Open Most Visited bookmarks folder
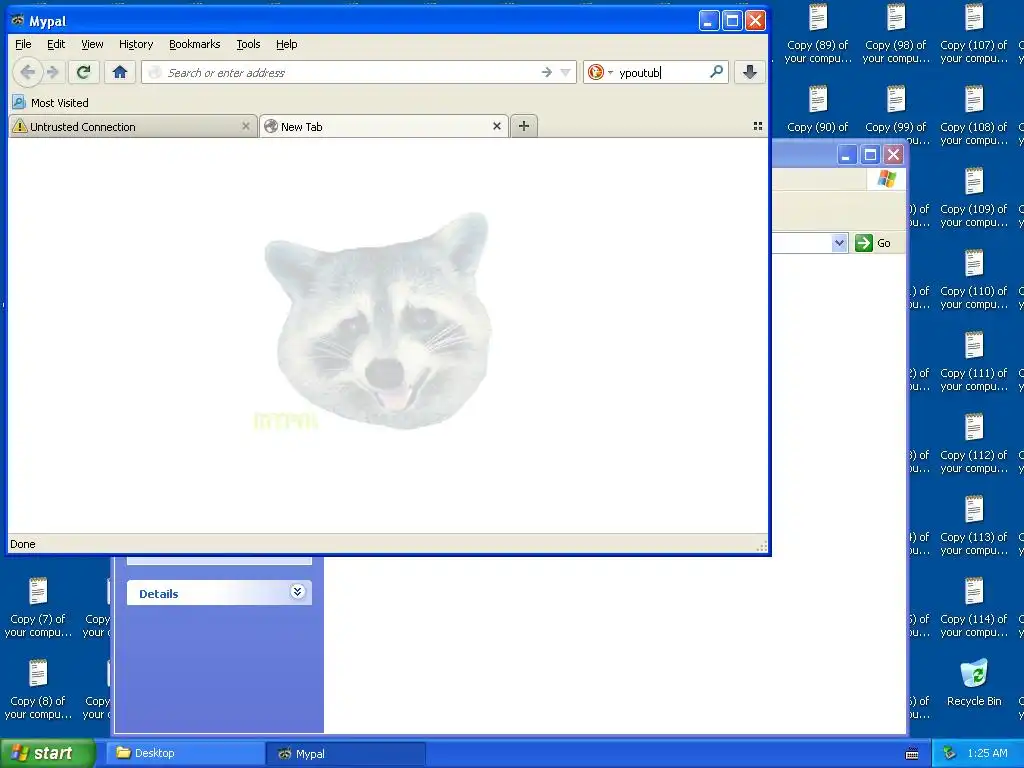 point(50,103)
